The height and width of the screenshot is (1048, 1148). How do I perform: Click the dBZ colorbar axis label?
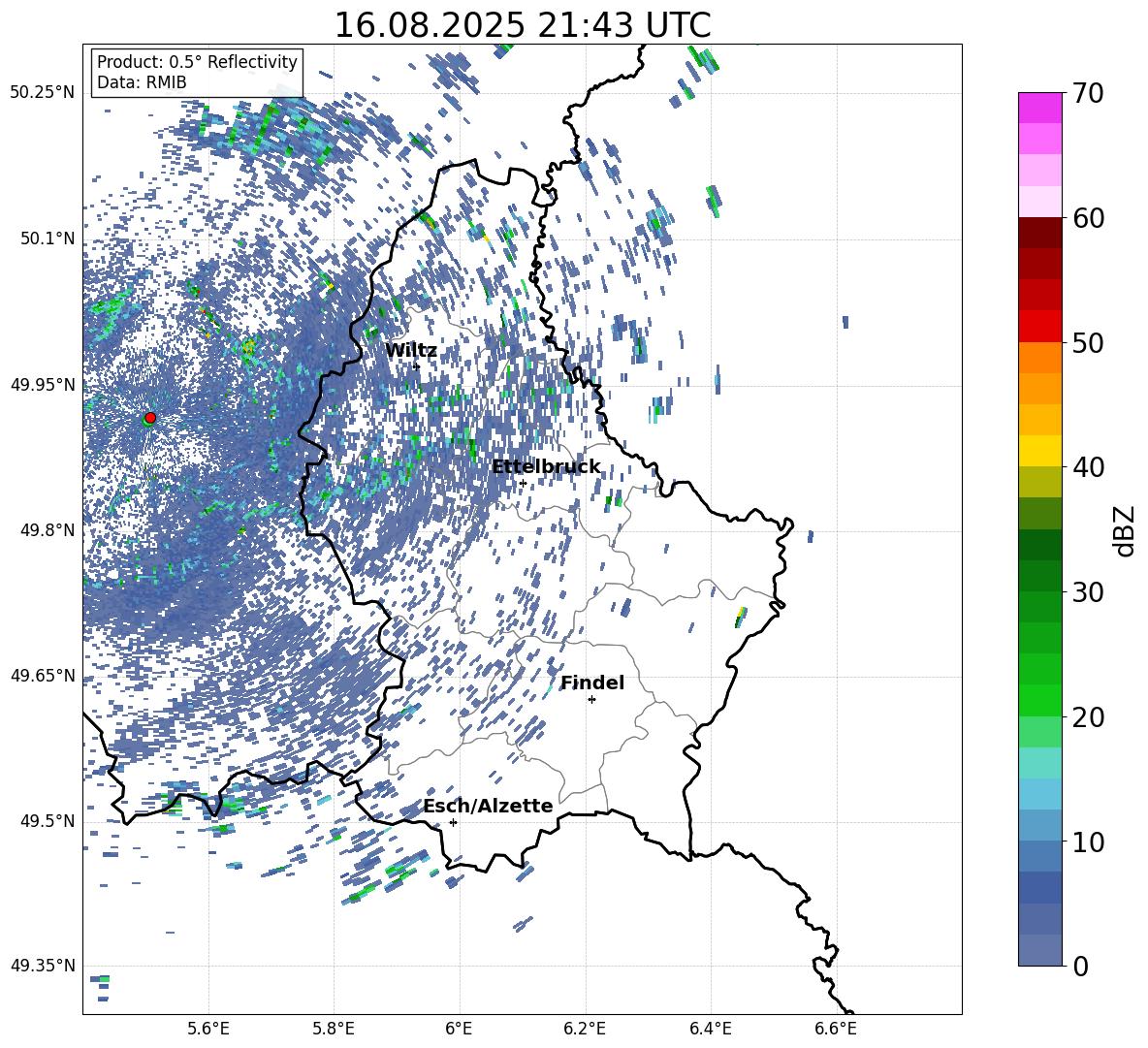(1123, 530)
